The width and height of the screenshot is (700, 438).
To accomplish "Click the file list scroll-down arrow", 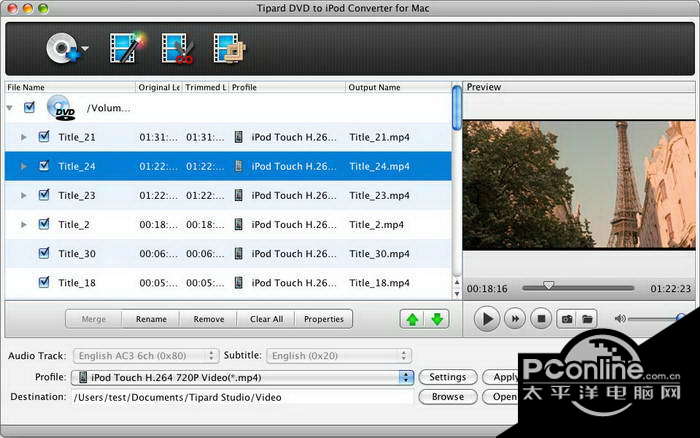I will tap(457, 294).
